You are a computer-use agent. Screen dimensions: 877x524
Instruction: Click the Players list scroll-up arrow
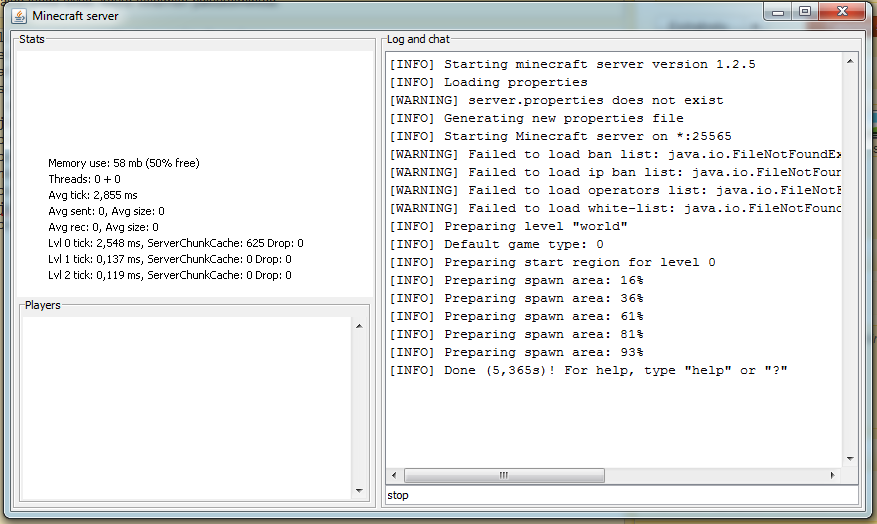(x=359, y=326)
